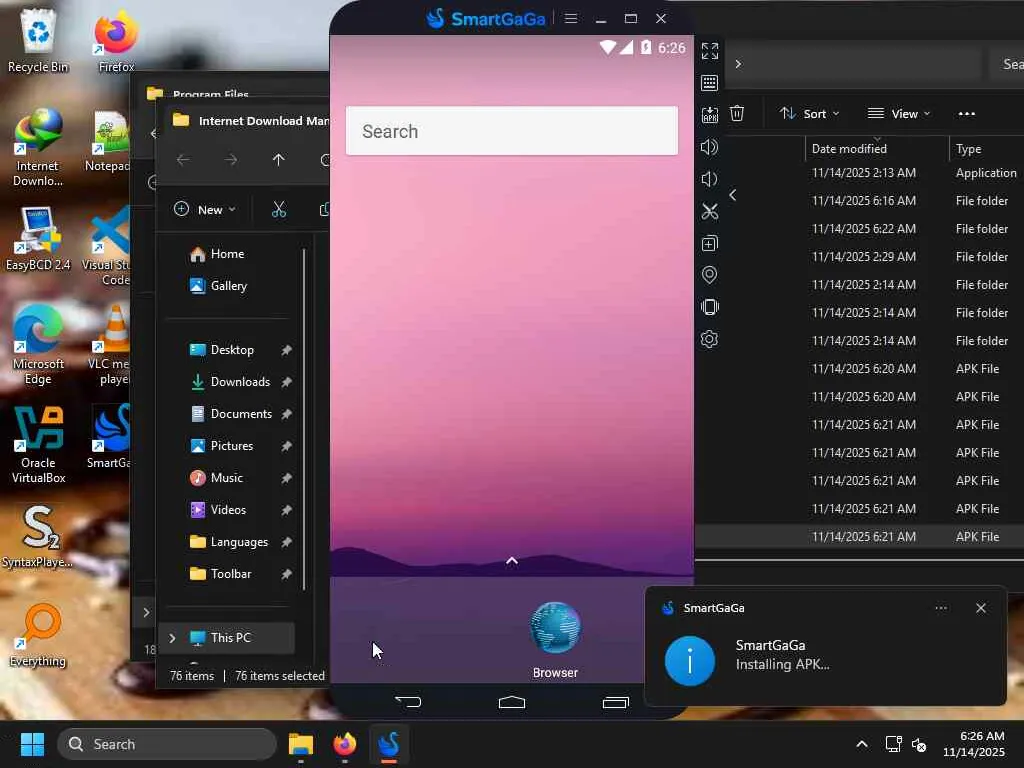Tap the Android recent apps button
Viewport: 1024px width, 768px height.
(x=615, y=702)
